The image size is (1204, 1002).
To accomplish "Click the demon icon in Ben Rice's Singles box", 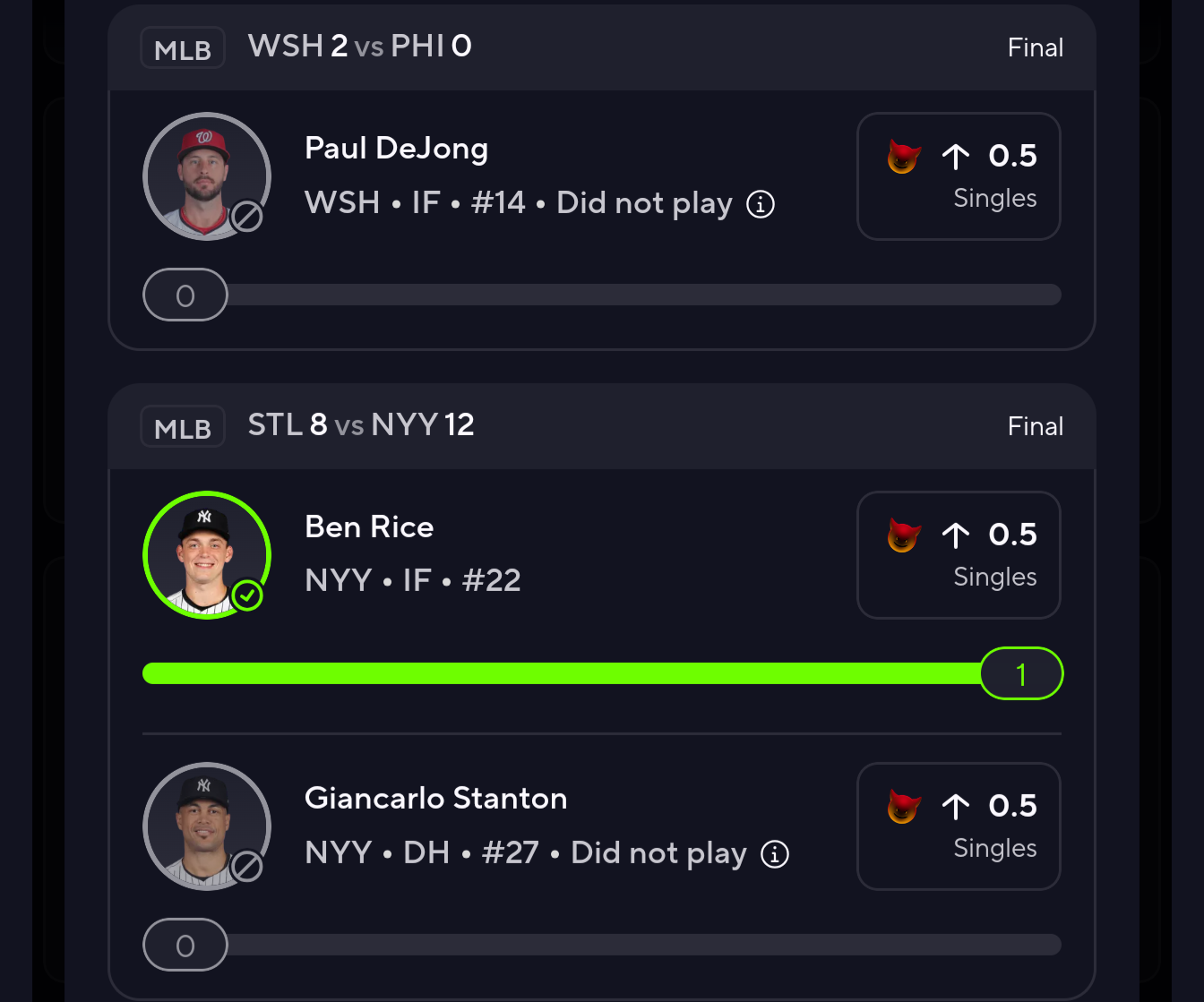I will (904, 535).
